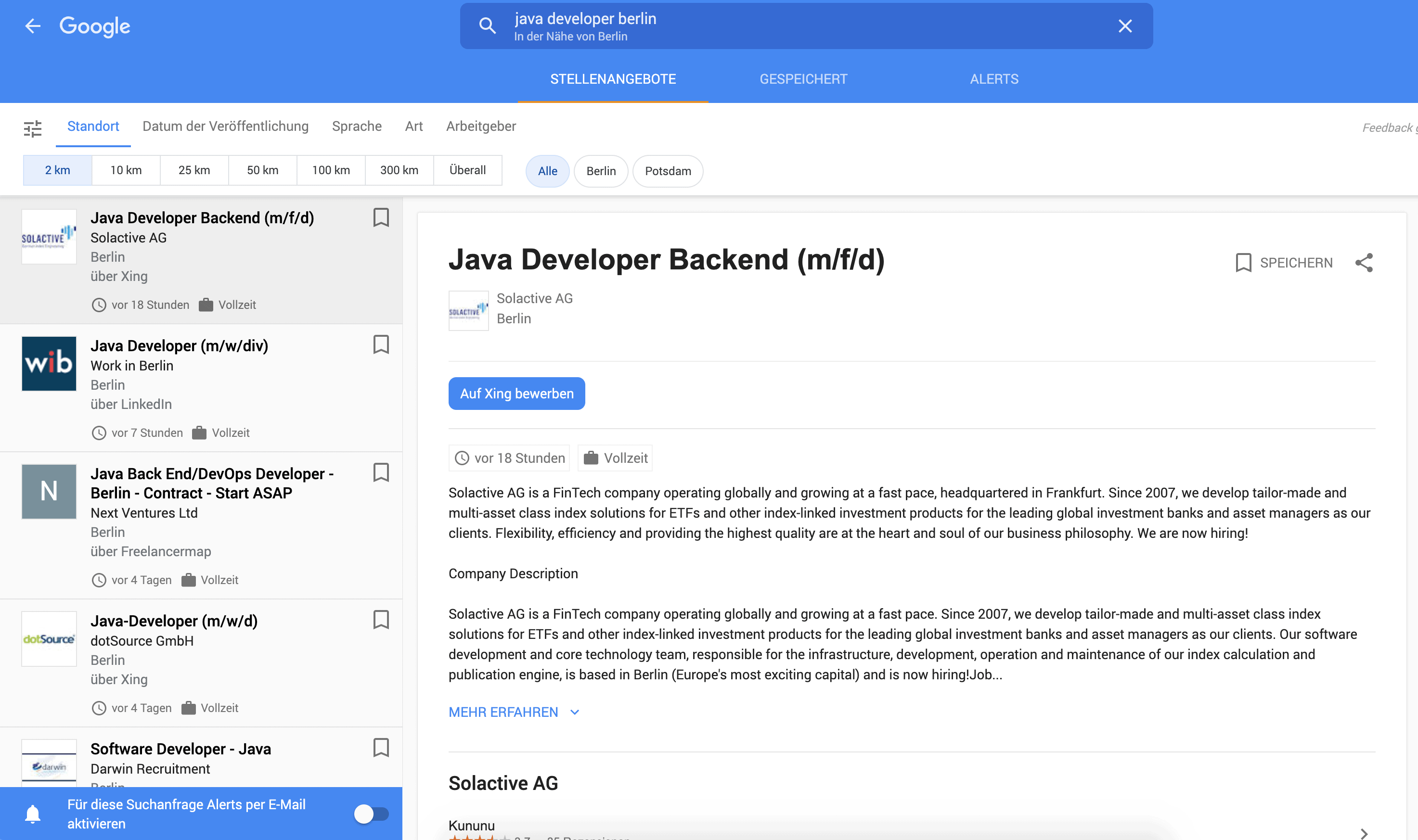Switch to the GESPEICHERT tab
Screen dimensions: 1418x840
803,79
